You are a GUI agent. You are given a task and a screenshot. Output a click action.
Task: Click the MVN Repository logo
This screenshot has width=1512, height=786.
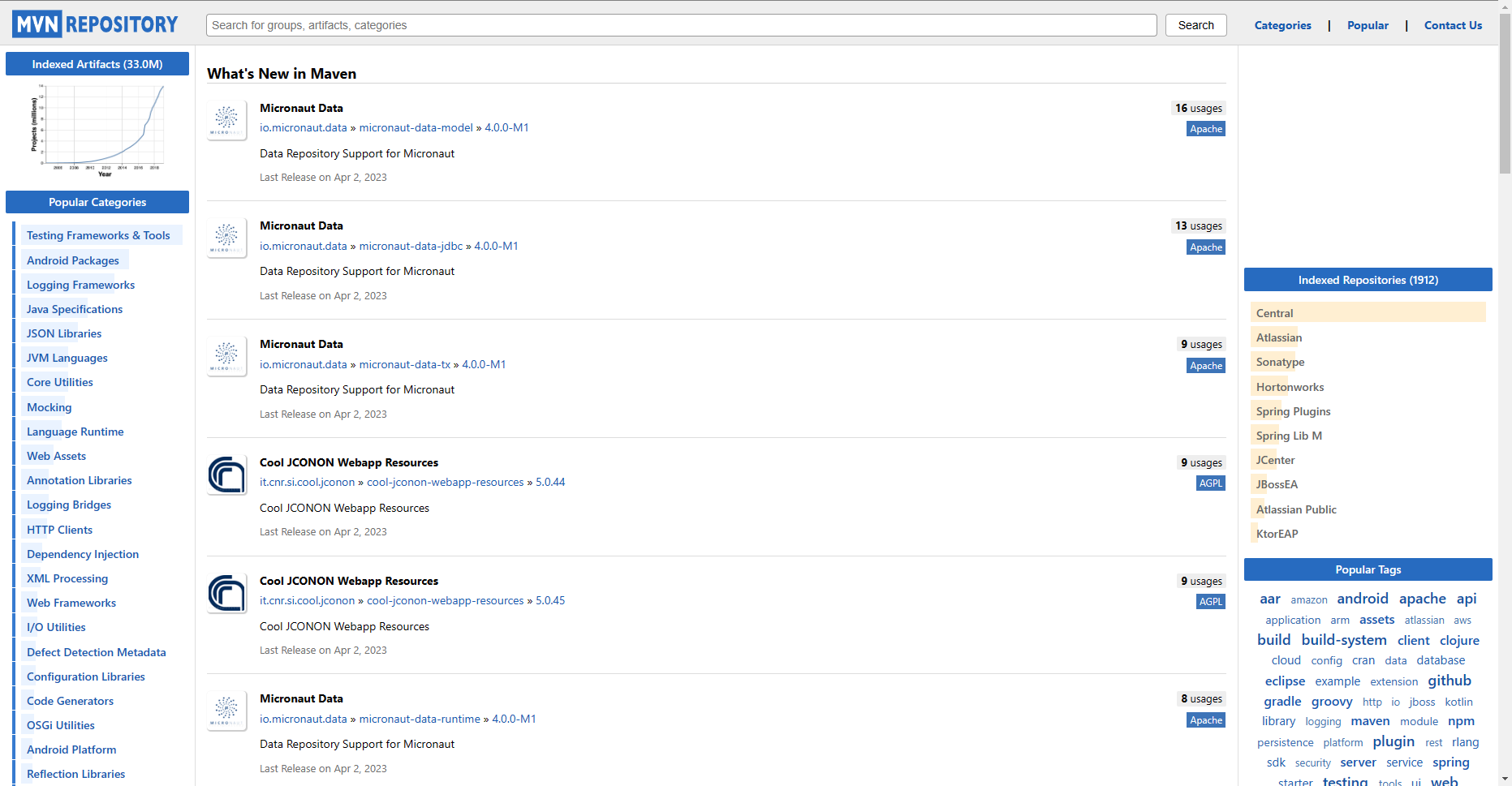click(x=95, y=24)
